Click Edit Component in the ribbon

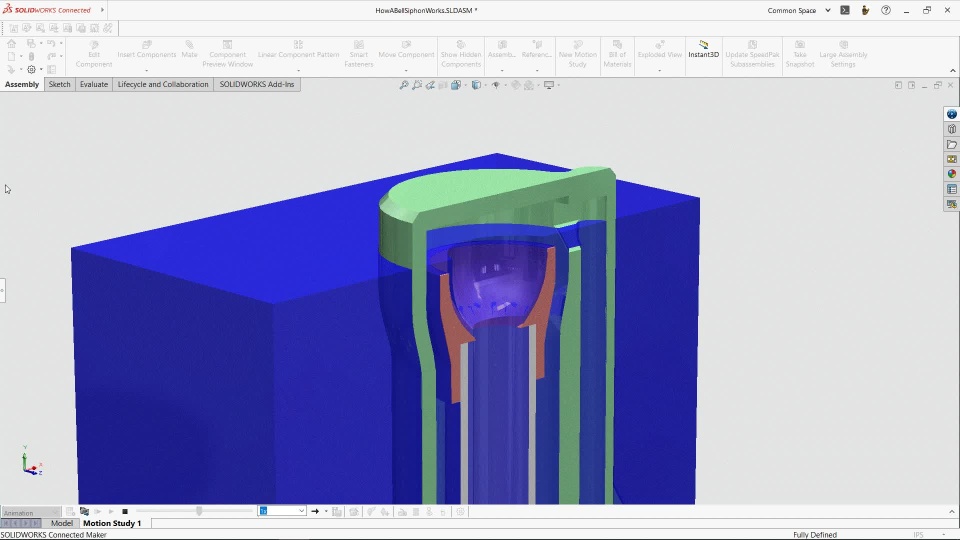pos(94,54)
